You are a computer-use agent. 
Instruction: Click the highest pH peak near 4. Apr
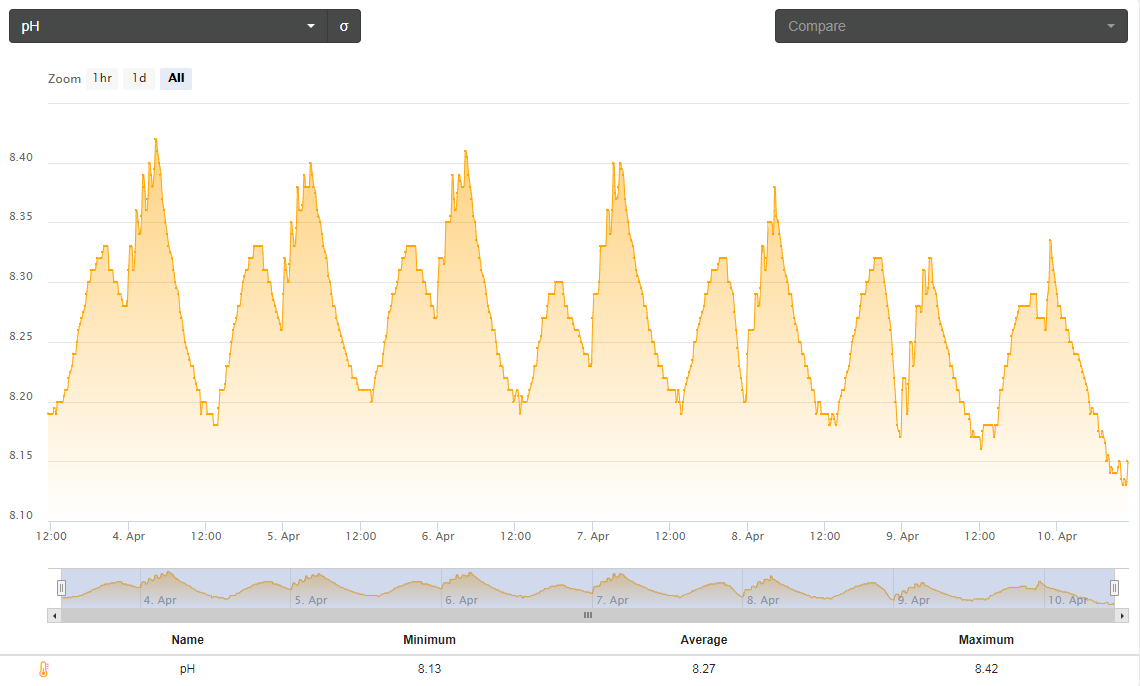(156, 140)
